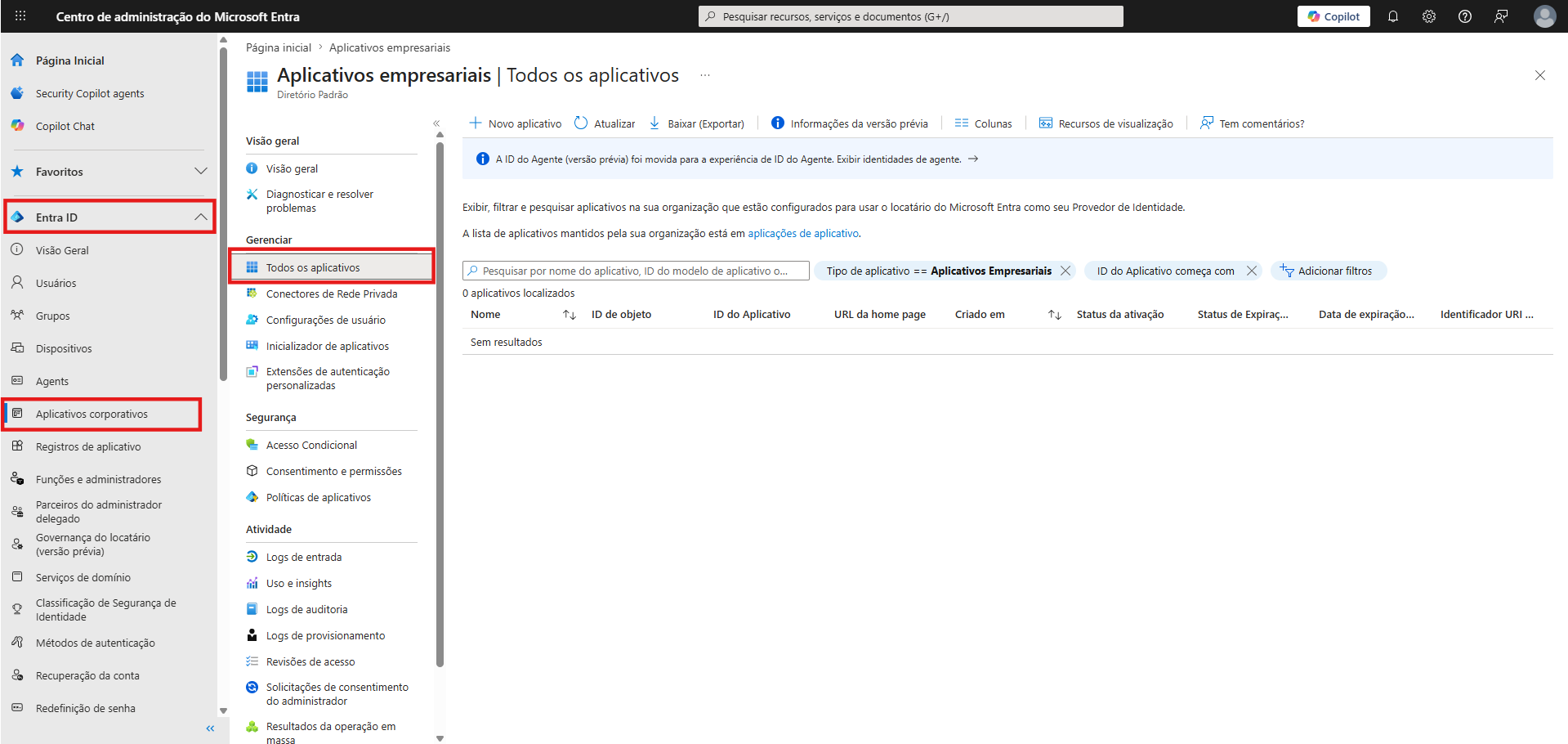The width and height of the screenshot is (1568, 744).
Task: Open Conectores de Rede Privada
Action: click(x=332, y=294)
